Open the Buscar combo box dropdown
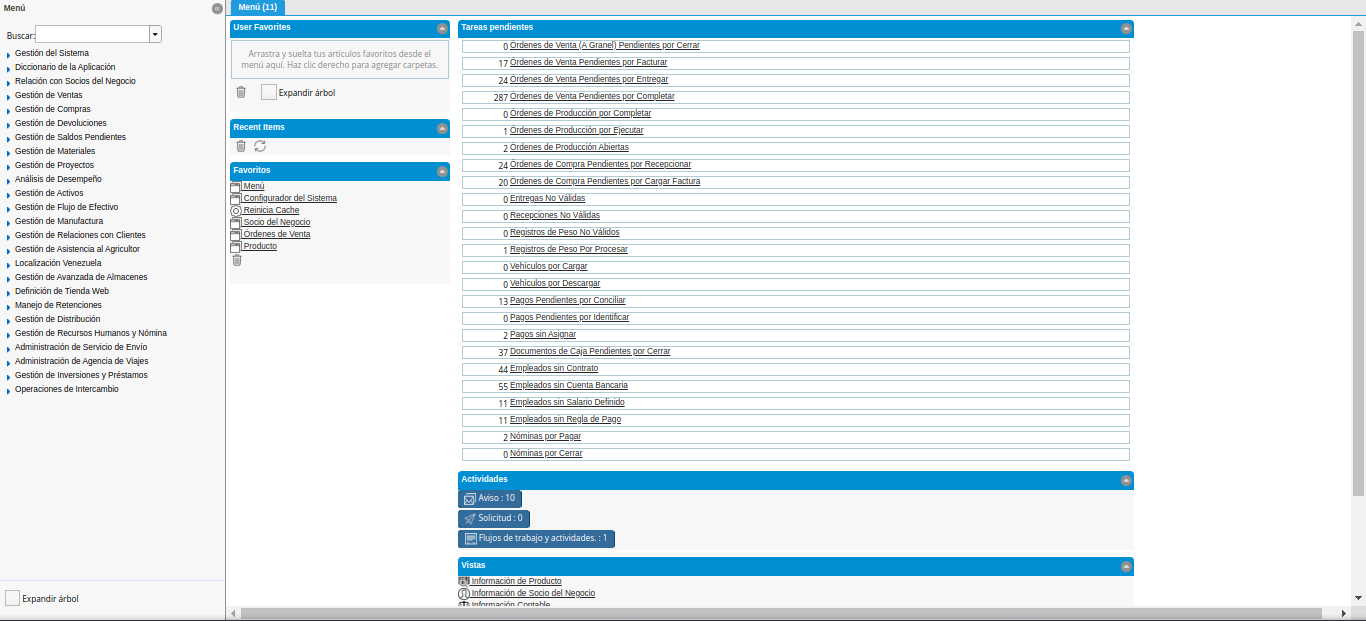This screenshot has width=1366, height=621. [x=155, y=35]
